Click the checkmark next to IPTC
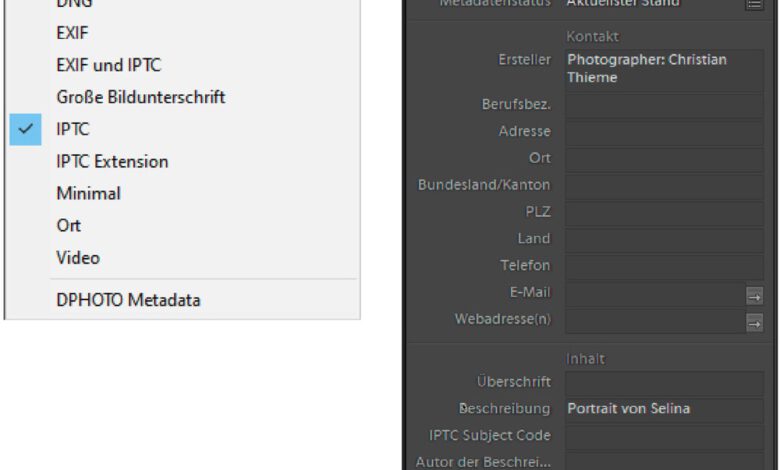 tap(26, 129)
